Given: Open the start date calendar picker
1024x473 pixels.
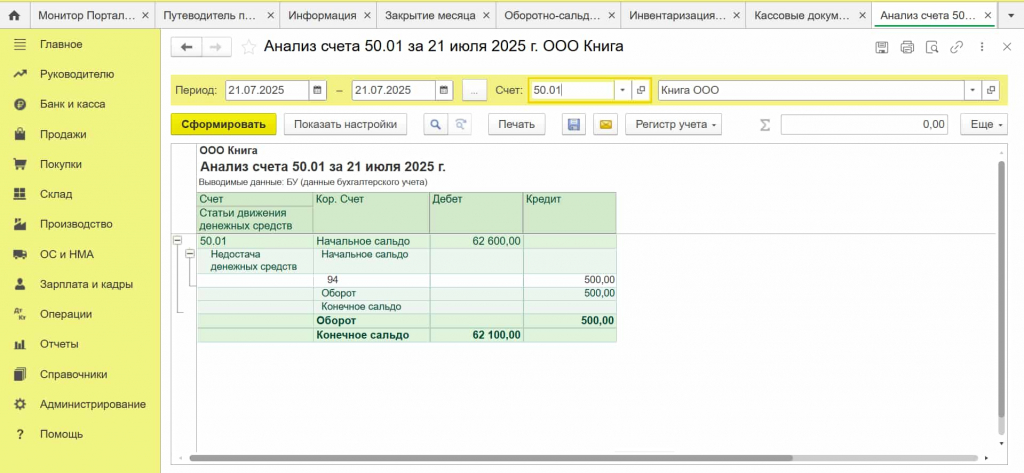Looking at the screenshot, I should pyautogui.click(x=317, y=90).
